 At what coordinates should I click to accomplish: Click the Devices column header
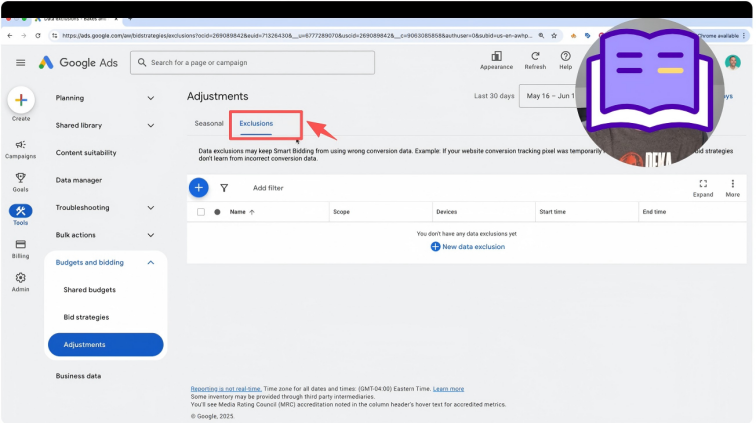pyautogui.click(x=446, y=212)
